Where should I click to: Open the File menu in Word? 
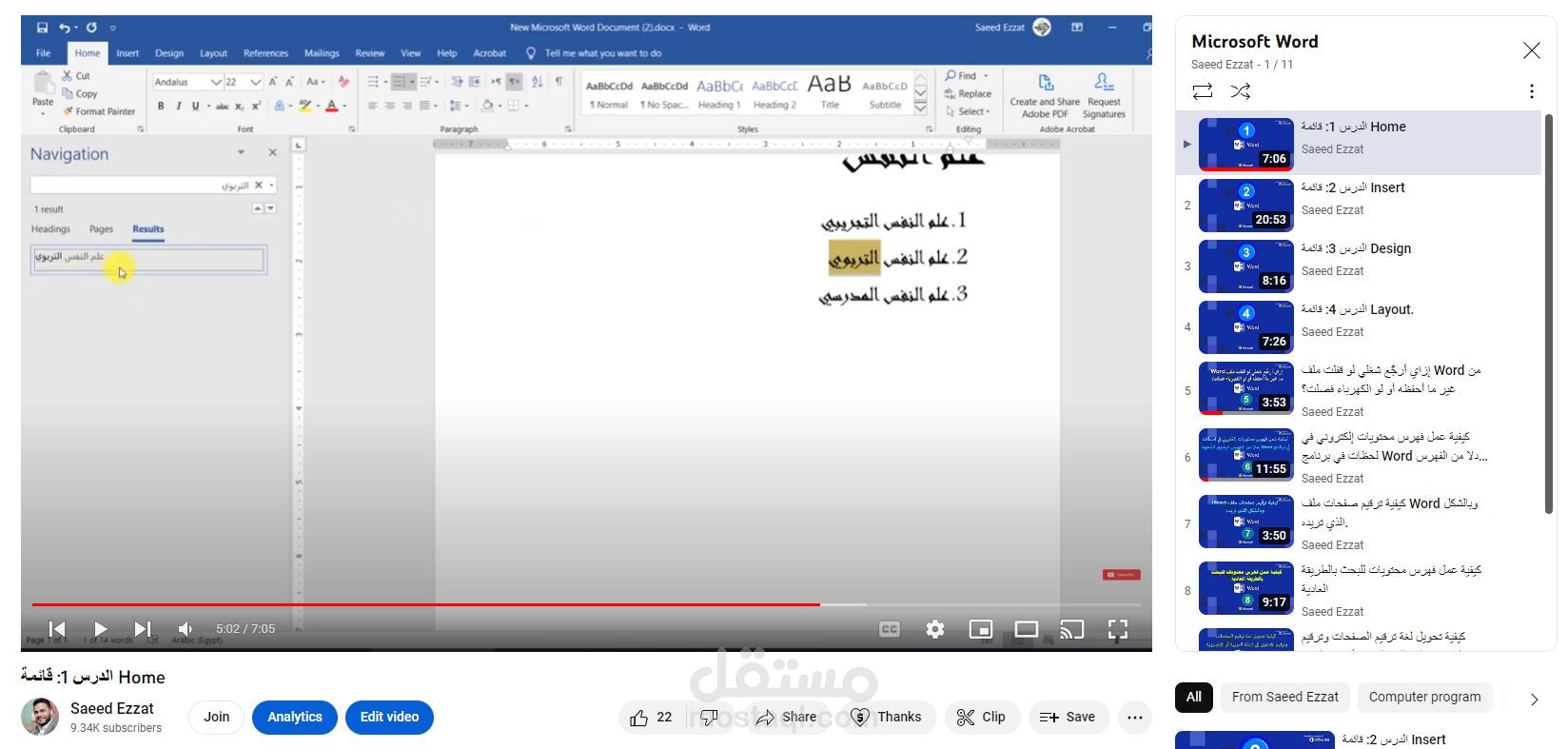point(44,53)
